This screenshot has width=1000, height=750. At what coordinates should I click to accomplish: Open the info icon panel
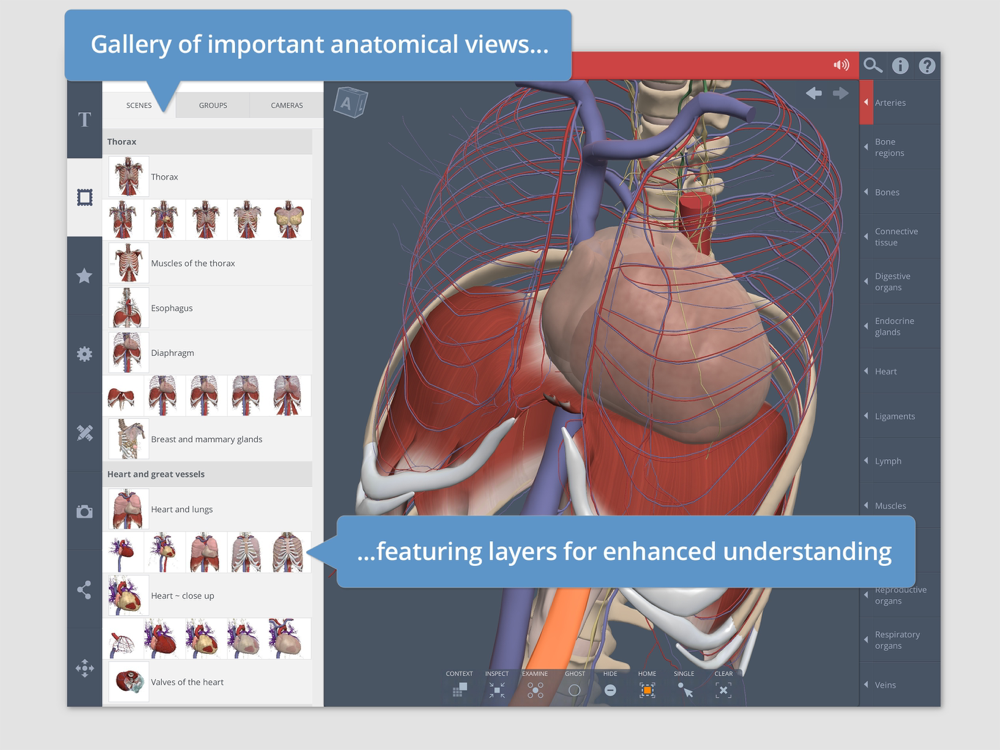pyautogui.click(x=900, y=65)
